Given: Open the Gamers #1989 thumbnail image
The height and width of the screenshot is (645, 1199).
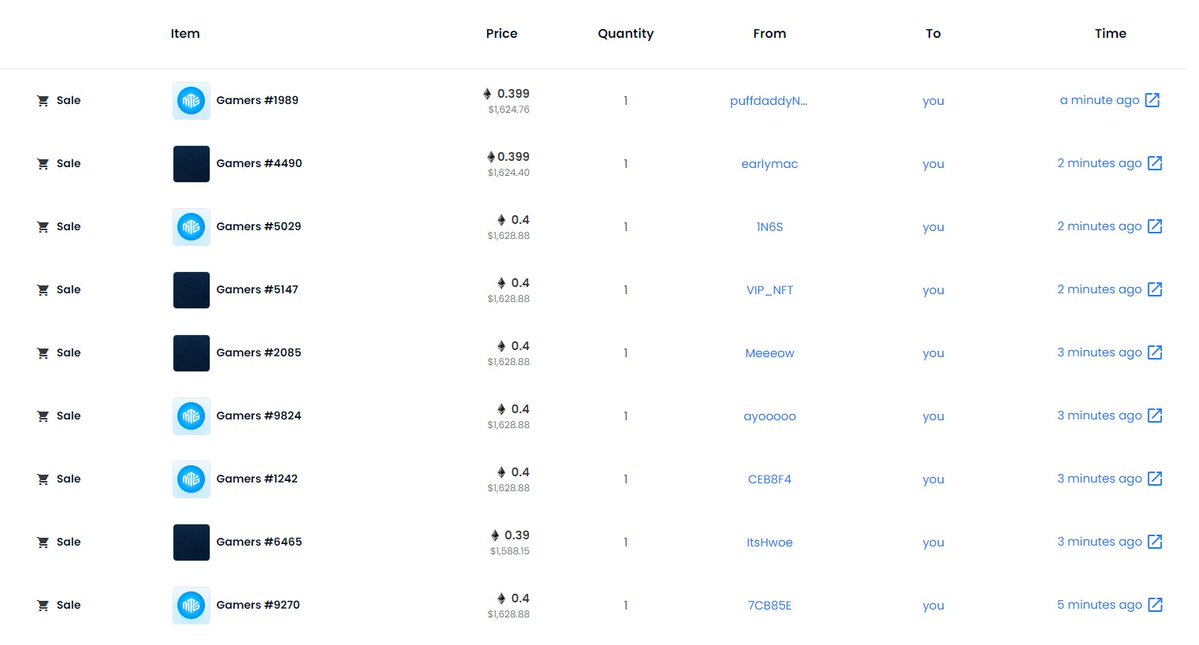Looking at the screenshot, I should [191, 100].
